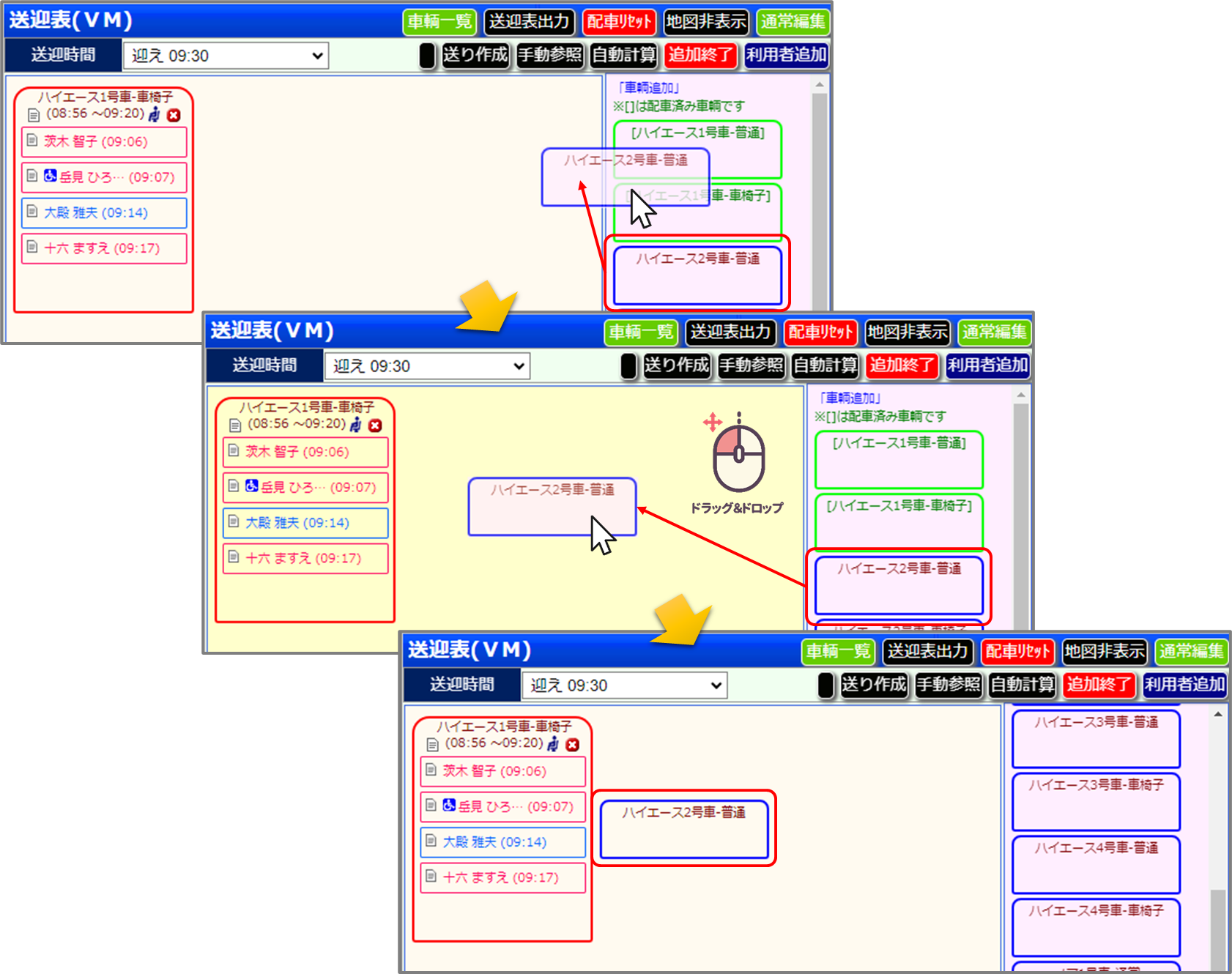This screenshot has height=974, width=1232.
Task: Click the document icon on 大殿 雅夫 row in top screenshot
Action: (x=32, y=211)
